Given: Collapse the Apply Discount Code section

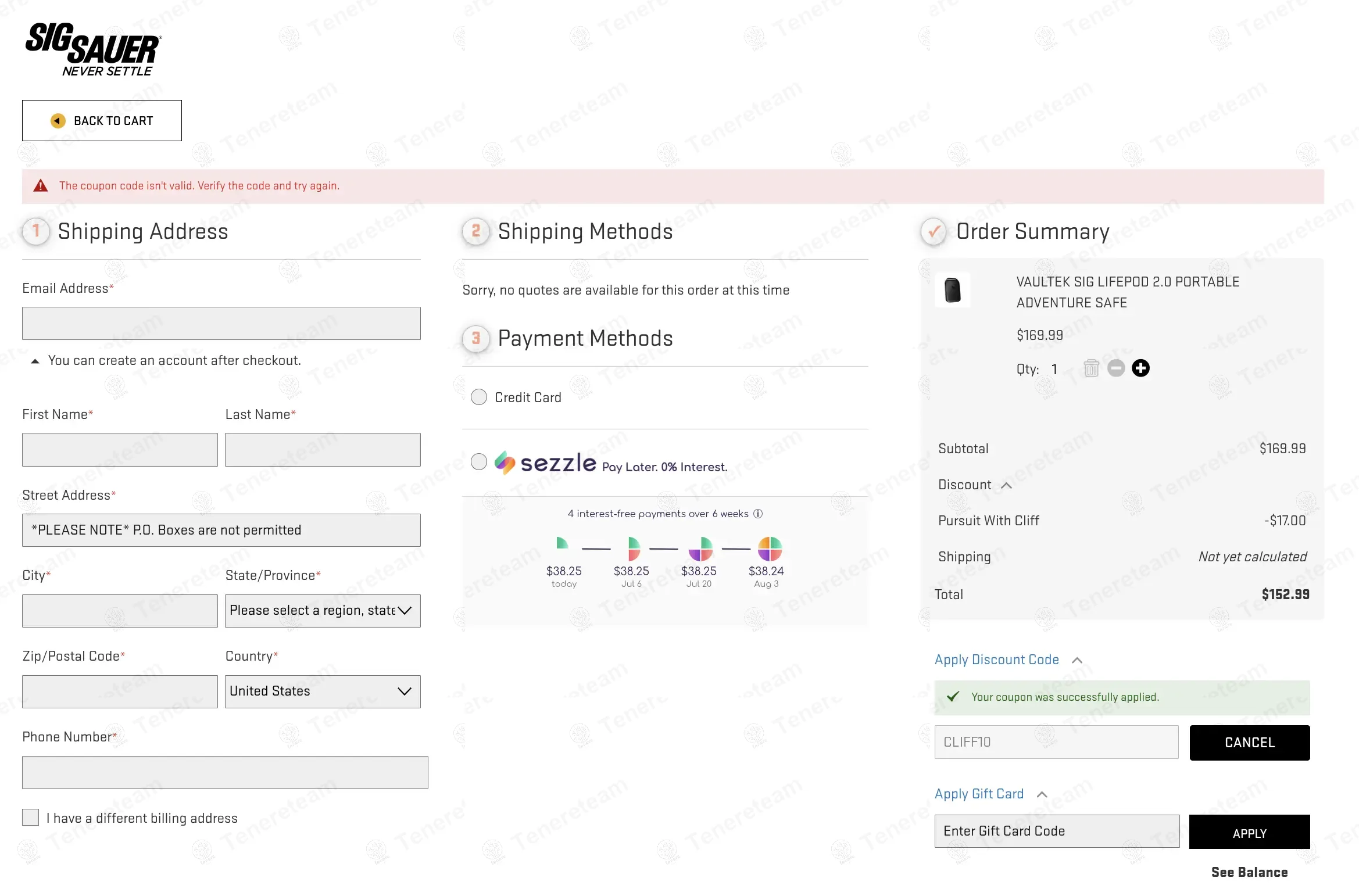Looking at the screenshot, I should [1077, 660].
